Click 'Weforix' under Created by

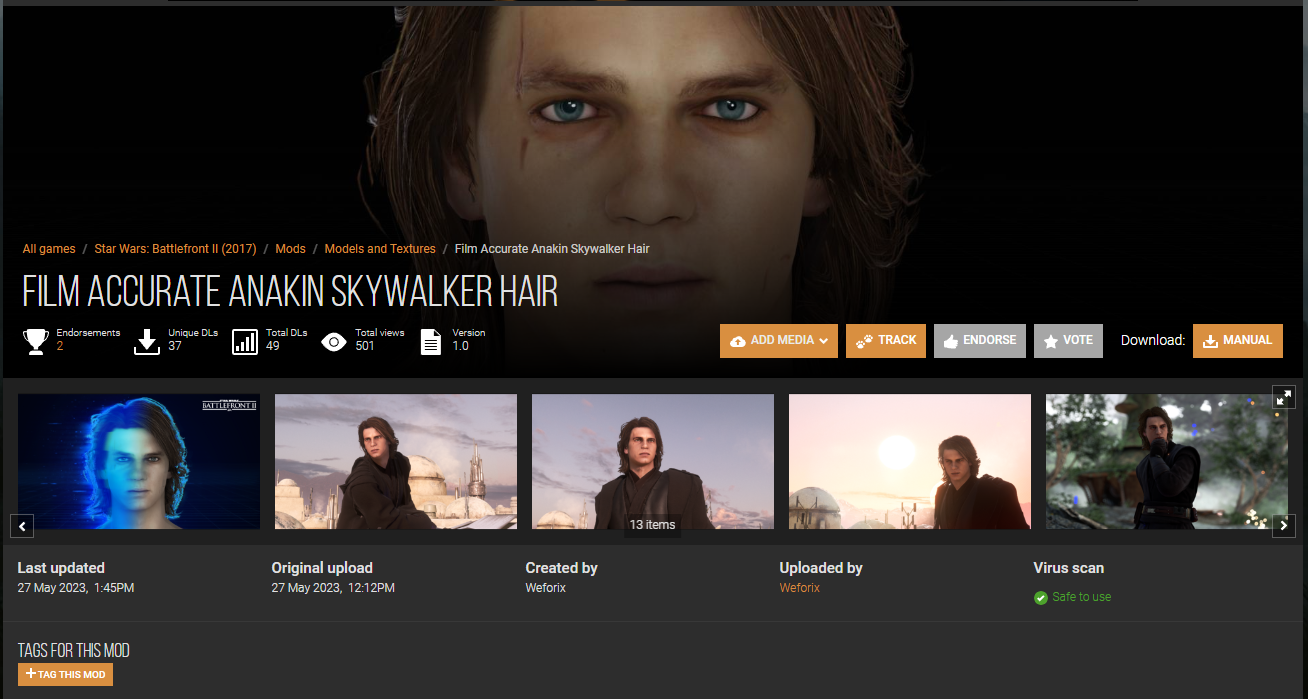pyautogui.click(x=546, y=588)
